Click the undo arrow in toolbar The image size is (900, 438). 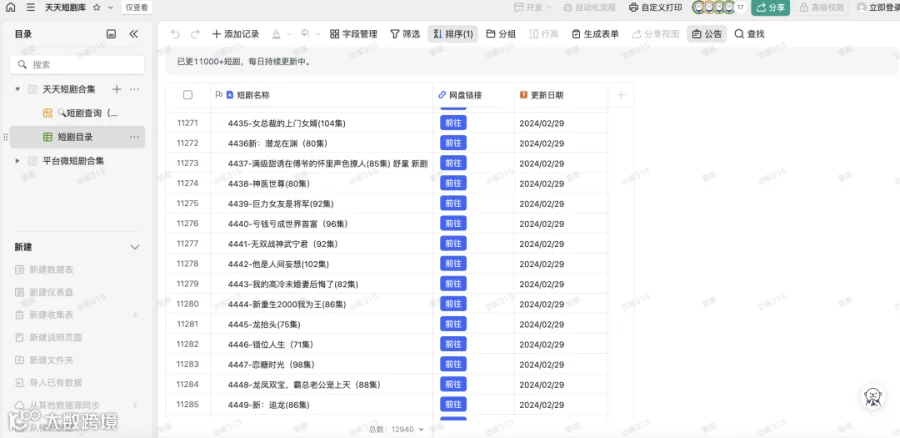coord(175,34)
